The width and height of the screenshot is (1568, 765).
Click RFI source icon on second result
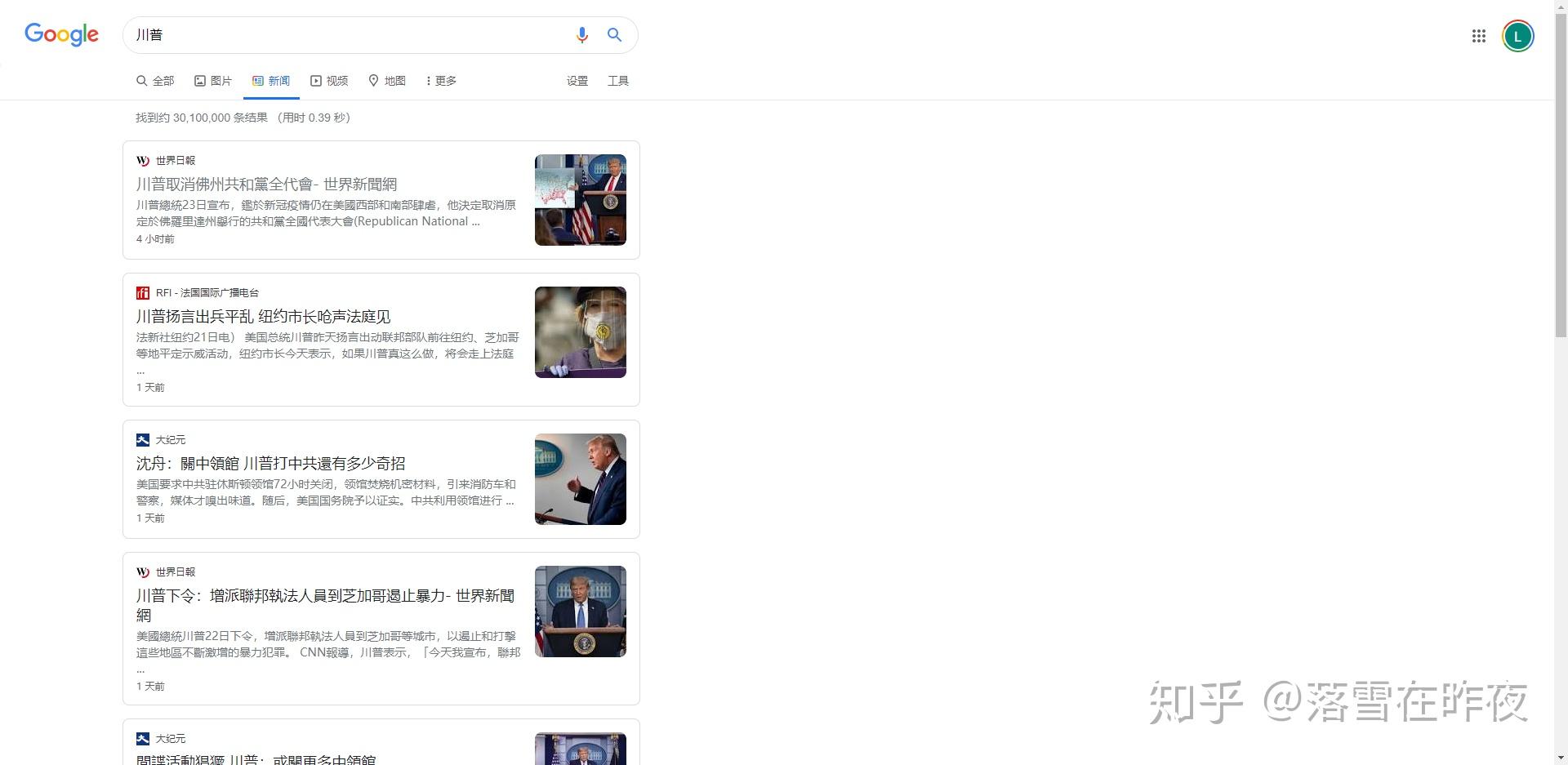point(143,293)
